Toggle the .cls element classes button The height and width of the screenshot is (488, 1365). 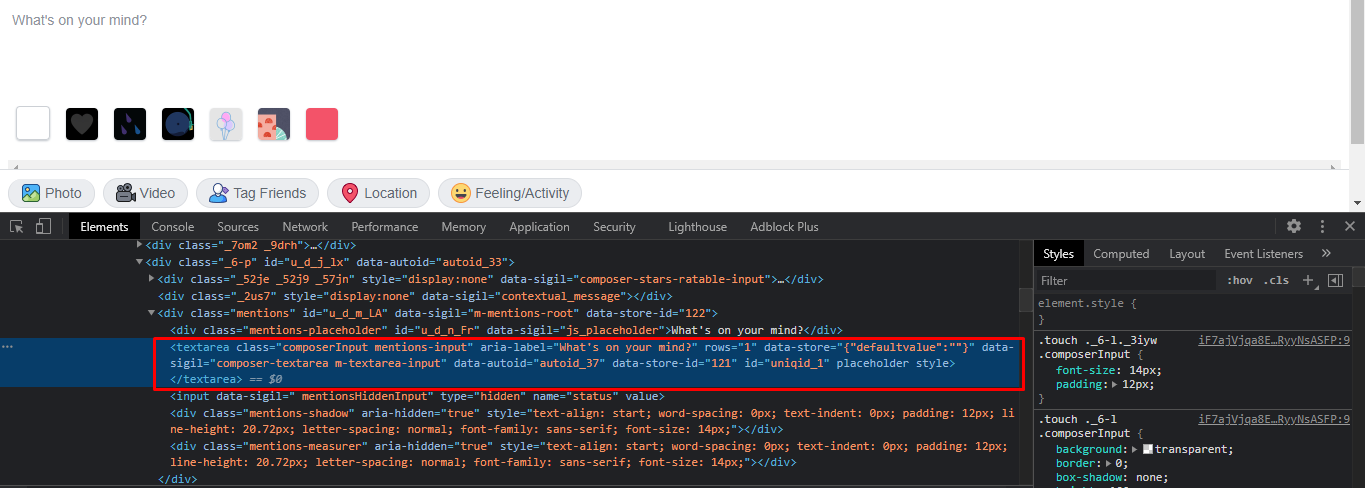pyautogui.click(x=1275, y=281)
